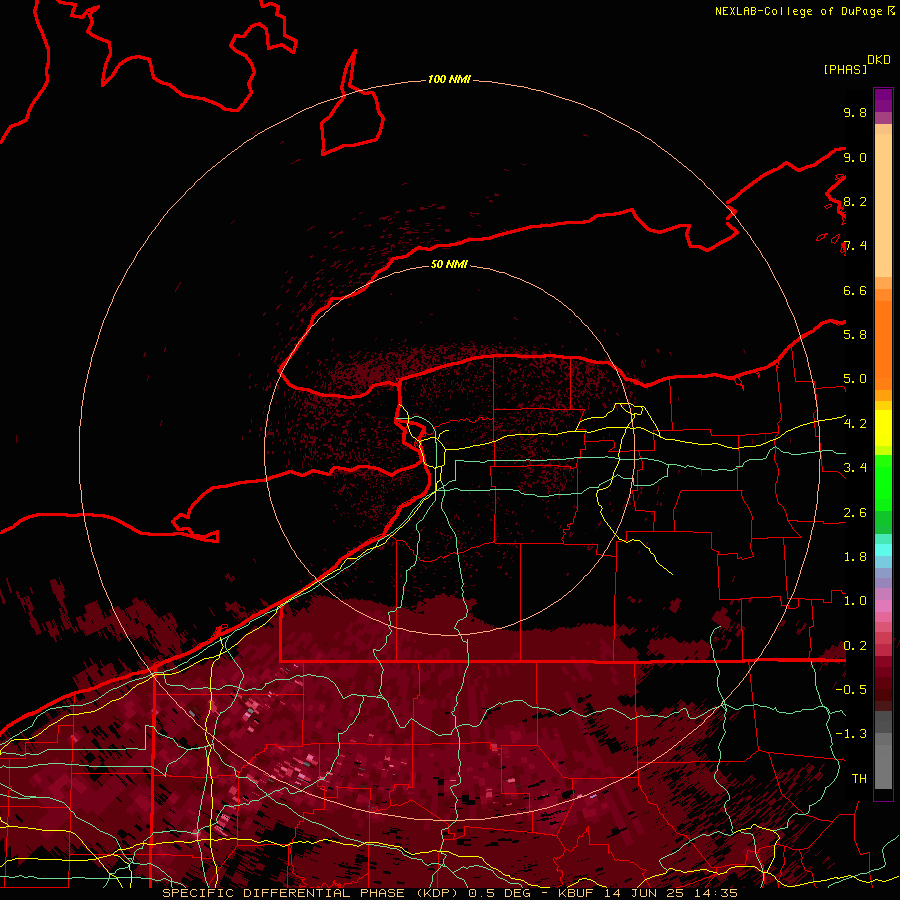
Task: Click the 8.2 scale value
Action: [855, 201]
